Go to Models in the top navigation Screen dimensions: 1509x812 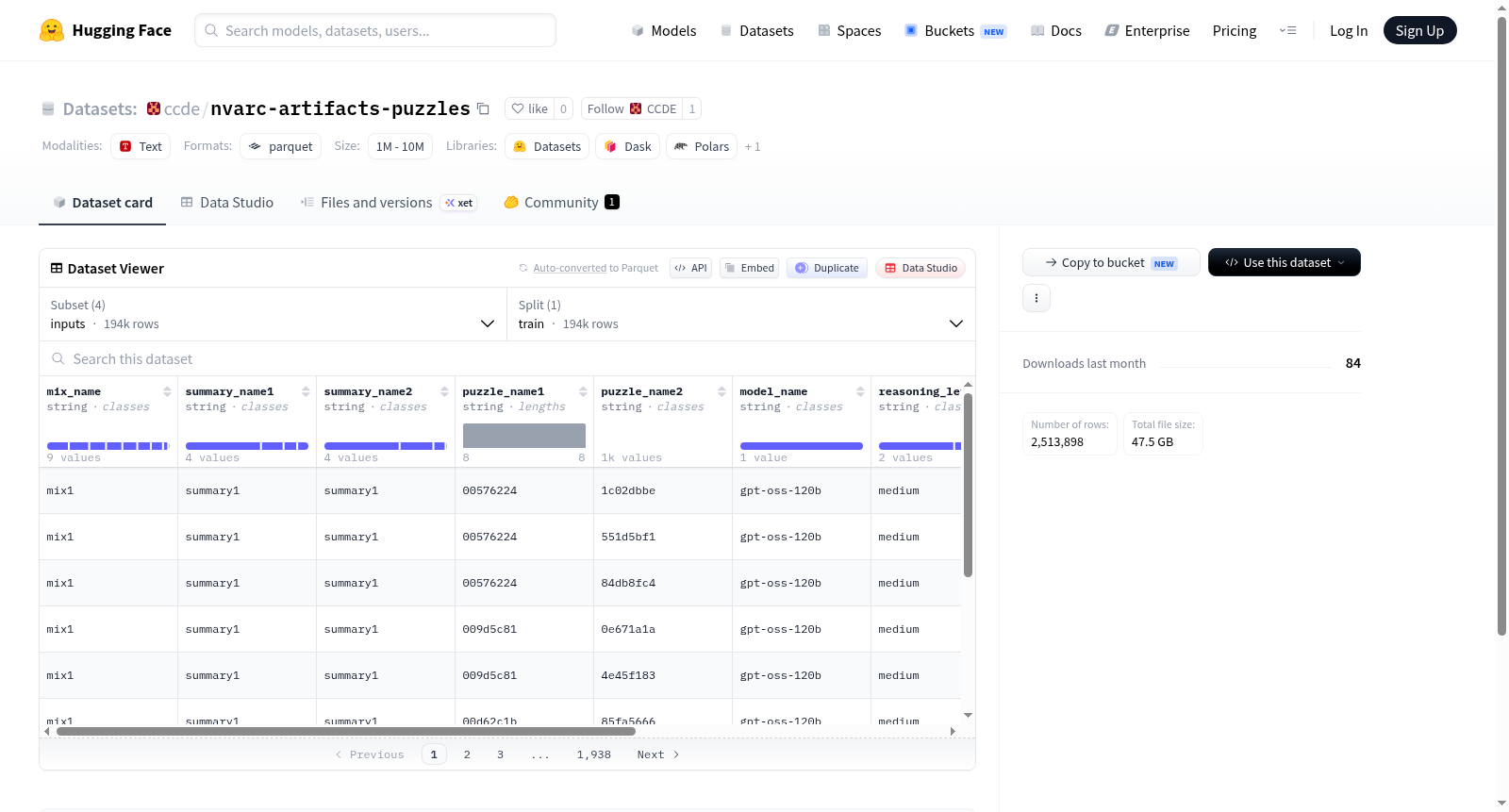(x=664, y=31)
